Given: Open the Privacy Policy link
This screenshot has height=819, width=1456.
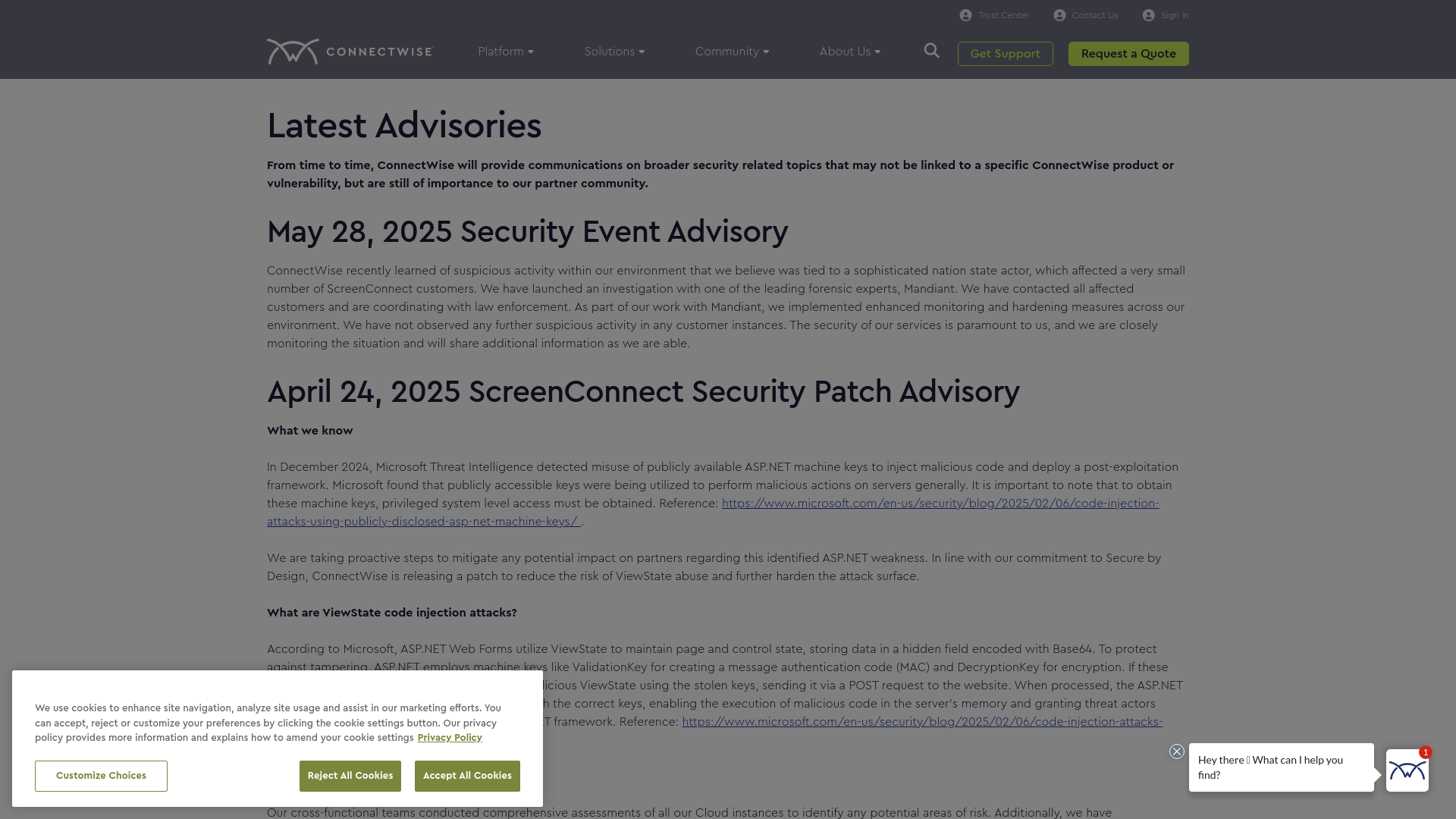Looking at the screenshot, I should 450,738.
